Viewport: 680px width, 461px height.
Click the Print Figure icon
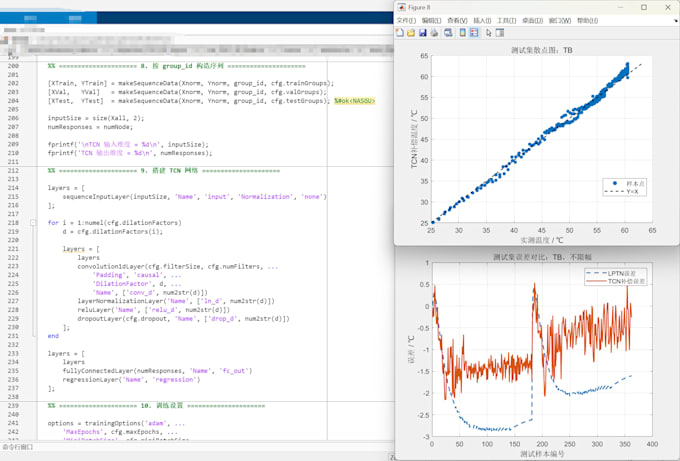point(434,33)
